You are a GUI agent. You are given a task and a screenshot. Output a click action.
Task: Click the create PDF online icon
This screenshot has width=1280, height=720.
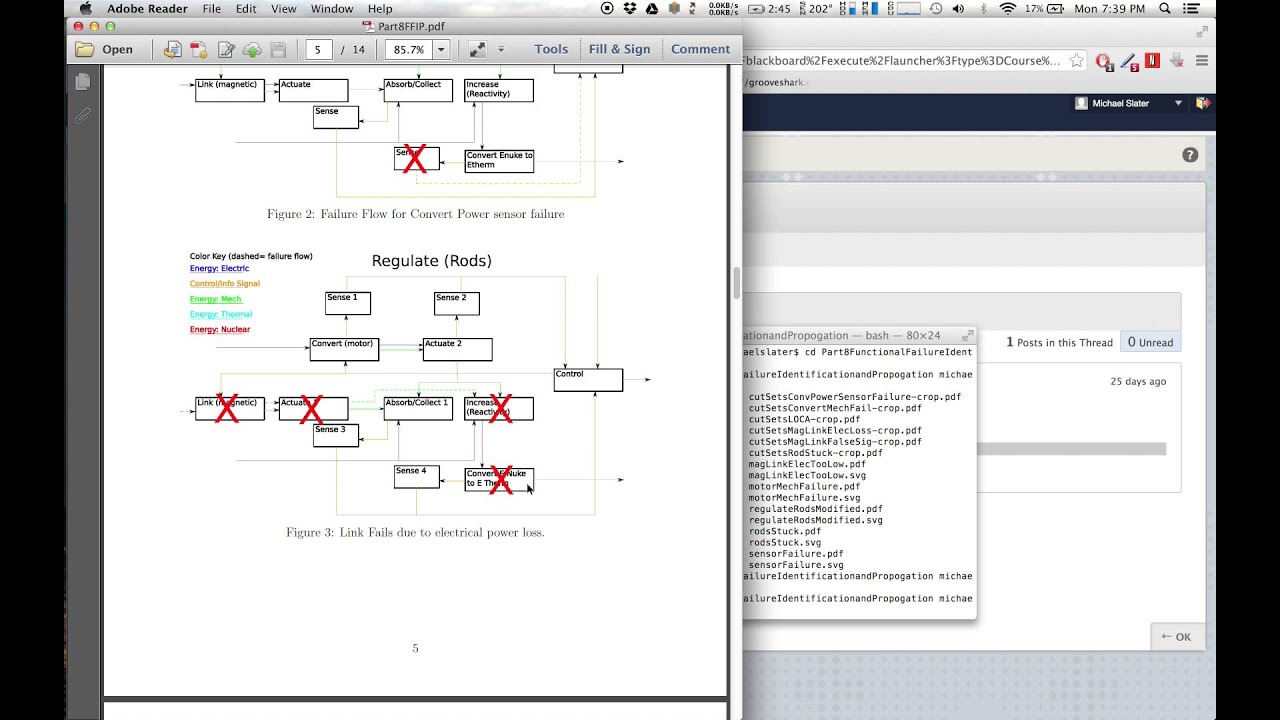tap(173, 49)
